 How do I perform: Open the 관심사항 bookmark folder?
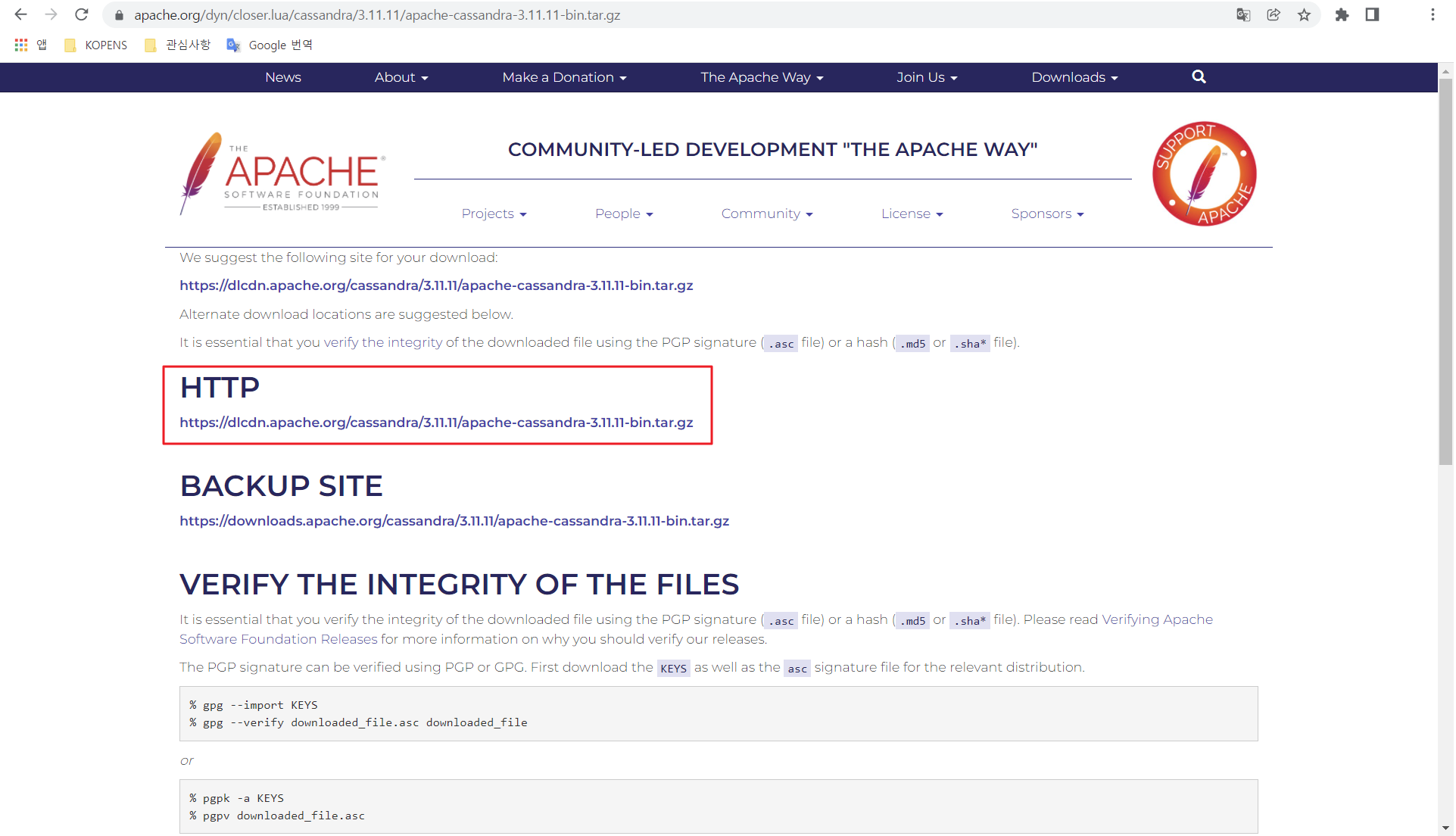(x=178, y=45)
